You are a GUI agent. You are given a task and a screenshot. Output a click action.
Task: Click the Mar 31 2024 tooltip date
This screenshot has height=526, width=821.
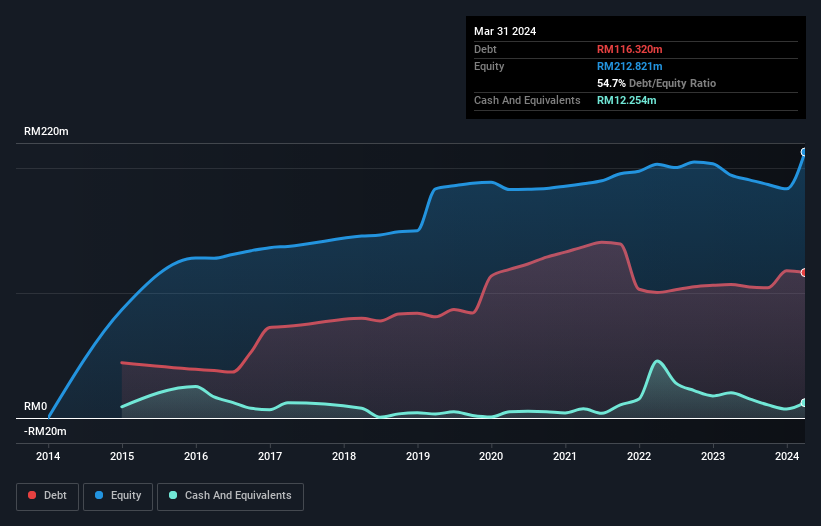505,31
